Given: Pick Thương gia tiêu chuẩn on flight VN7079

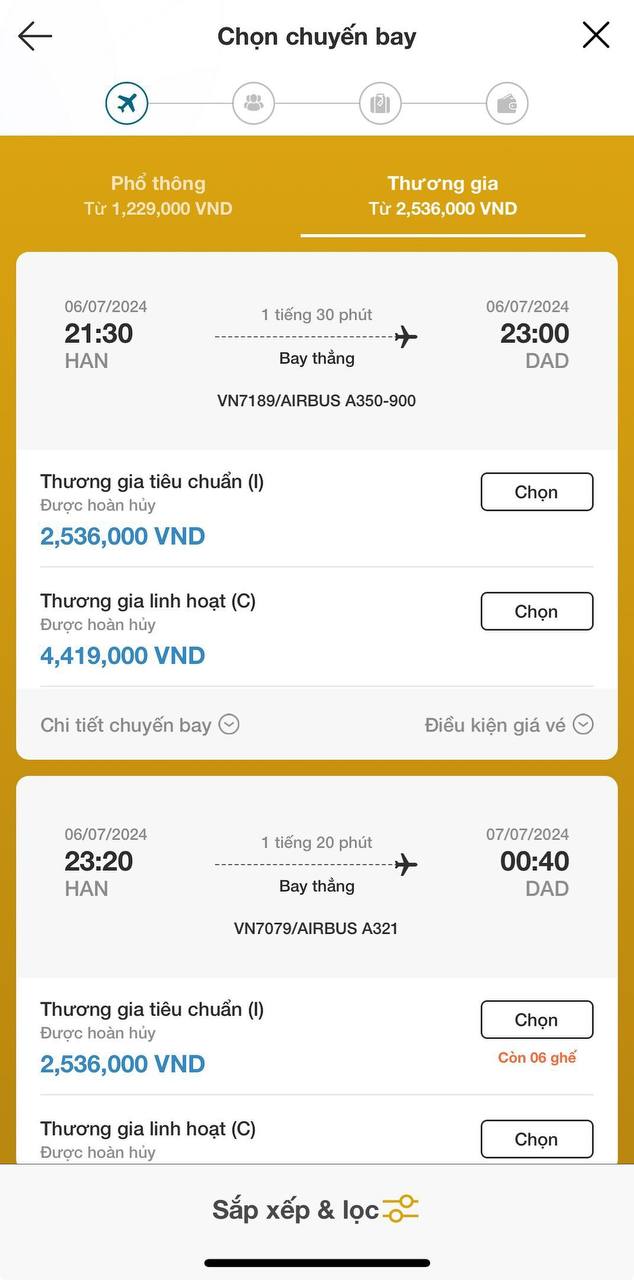Looking at the screenshot, I should tap(537, 1019).
